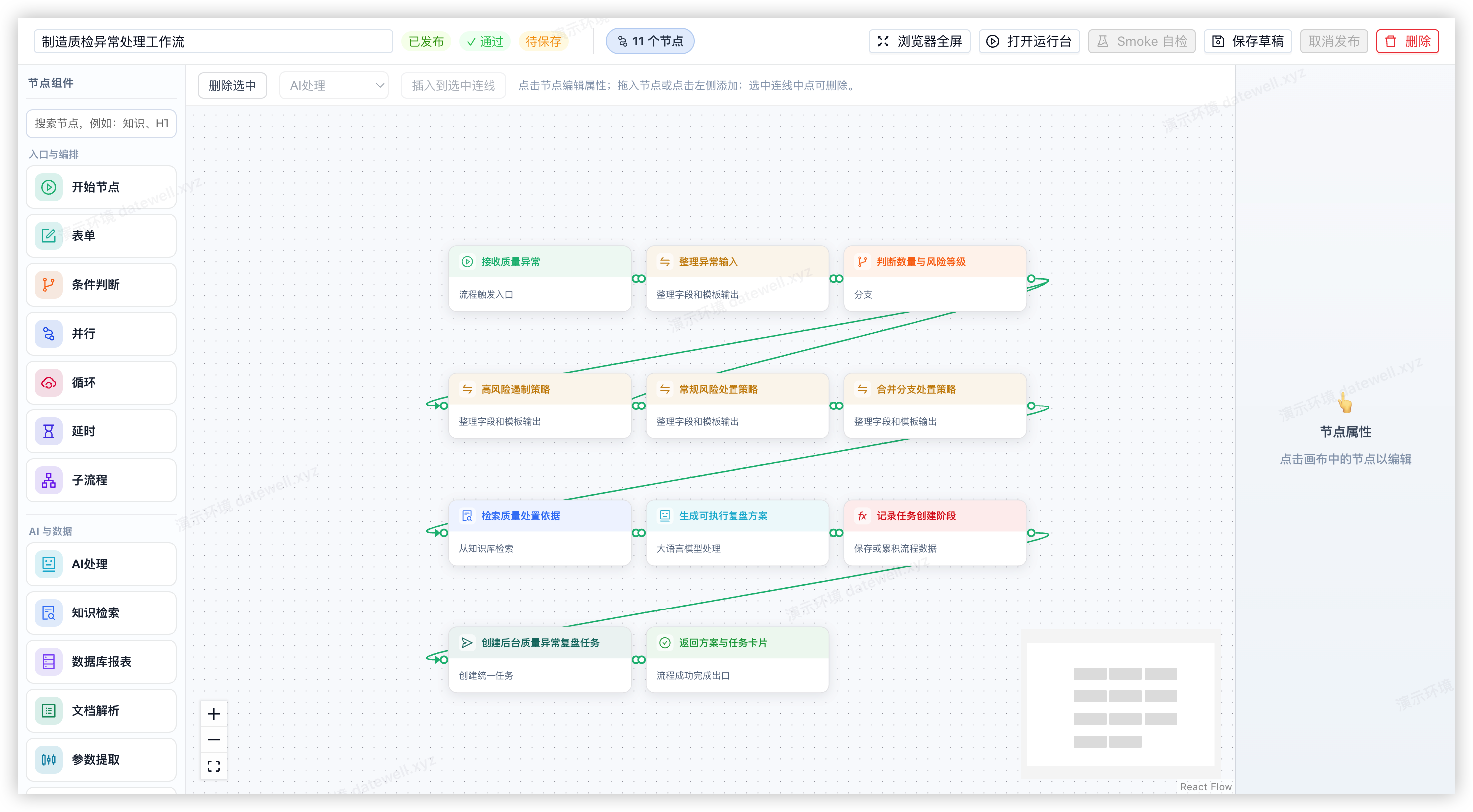Click the 并行 parallel icon
The image size is (1473, 812).
tap(48, 334)
